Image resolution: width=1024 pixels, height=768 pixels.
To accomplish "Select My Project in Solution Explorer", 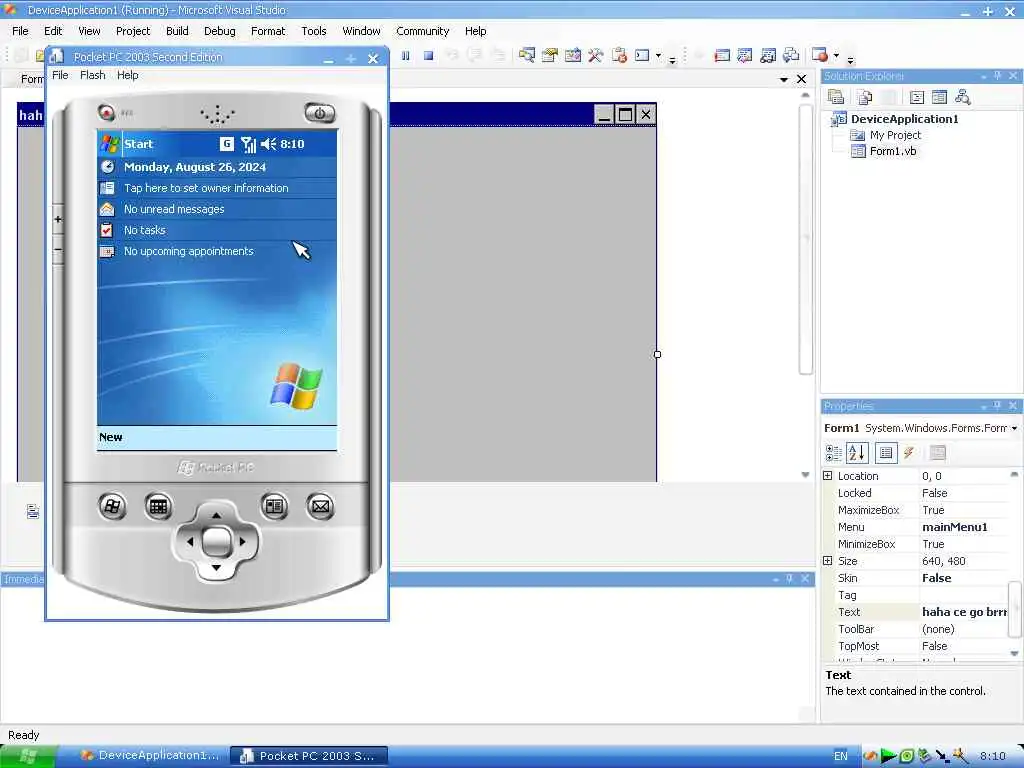I will tap(895, 135).
